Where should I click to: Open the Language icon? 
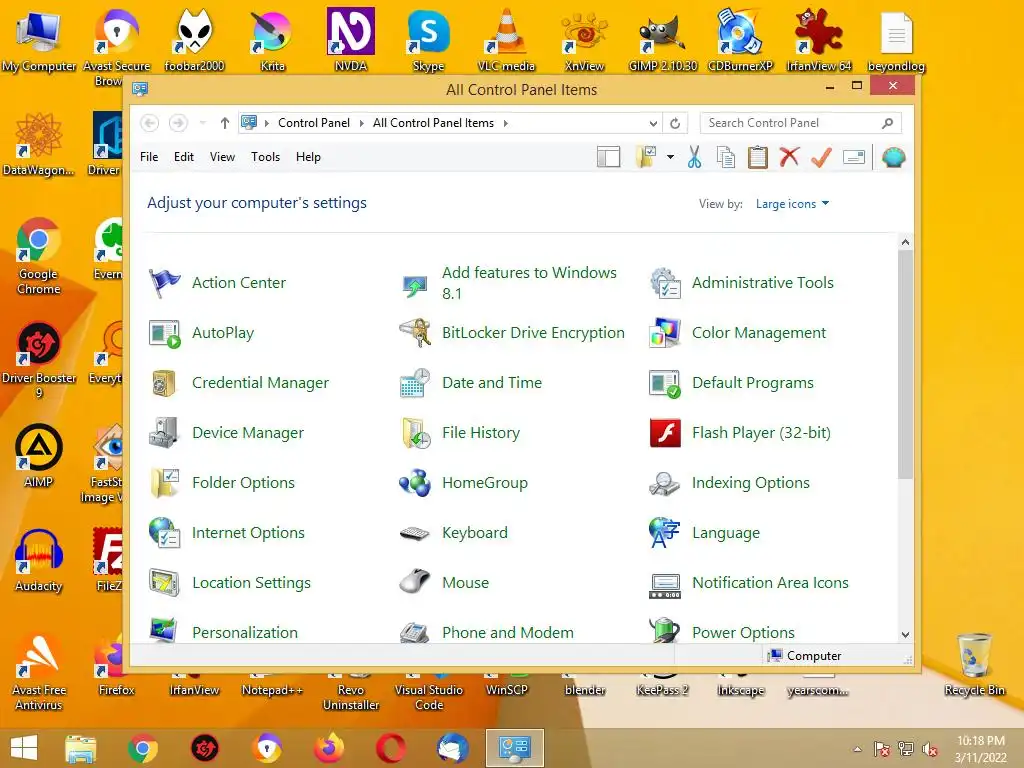pos(665,533)
